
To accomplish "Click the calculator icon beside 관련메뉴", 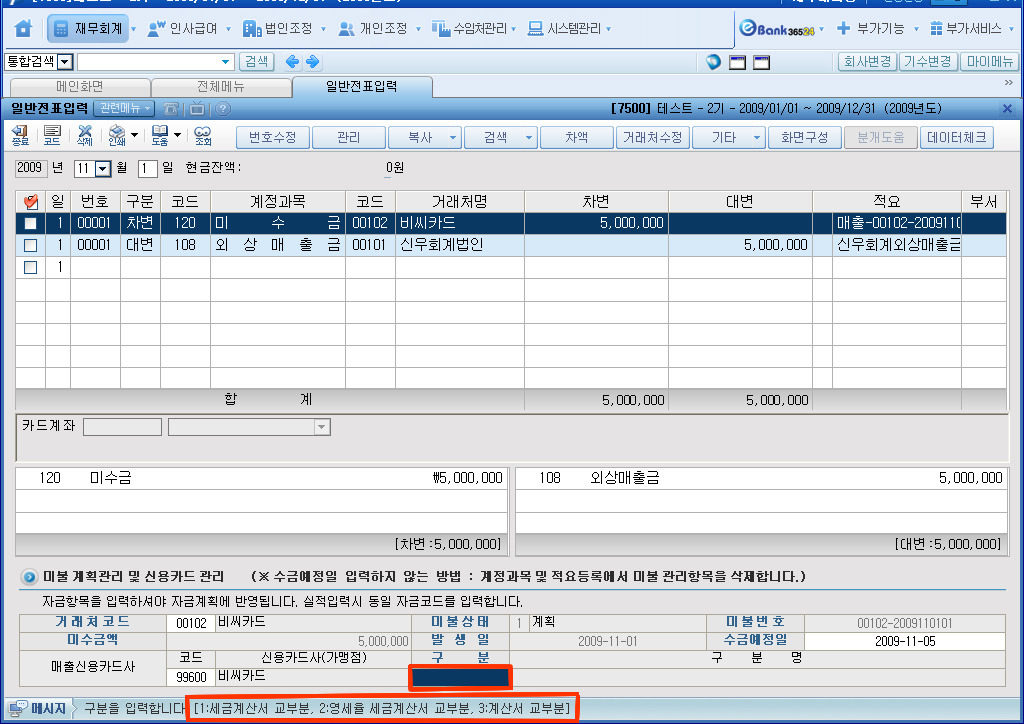I will [x=171, y=108].
